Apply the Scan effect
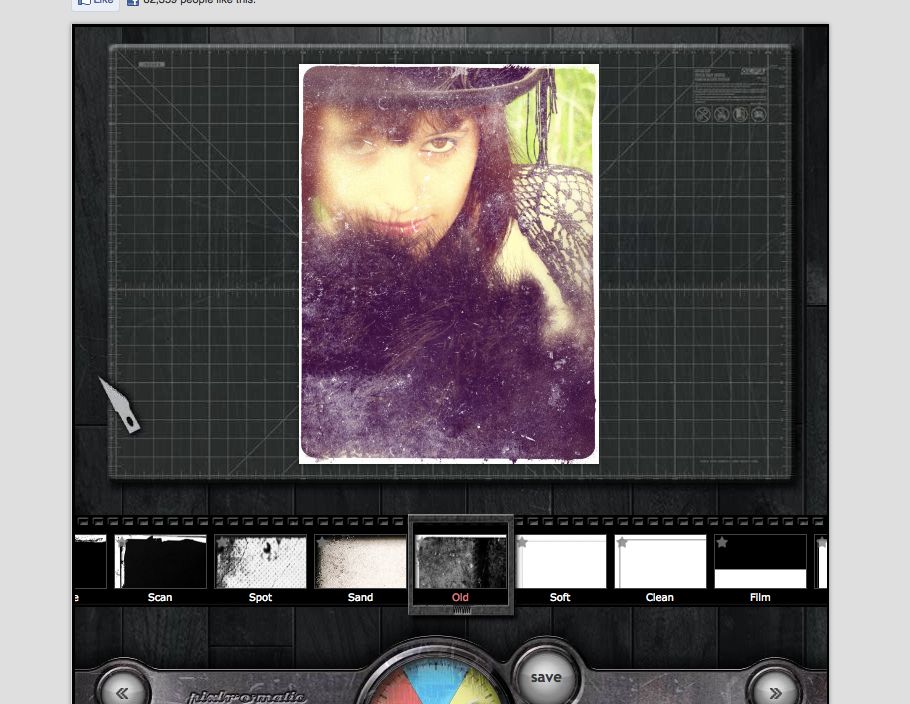This screenshot has width=910, height=704. click(x=160, y=562)
